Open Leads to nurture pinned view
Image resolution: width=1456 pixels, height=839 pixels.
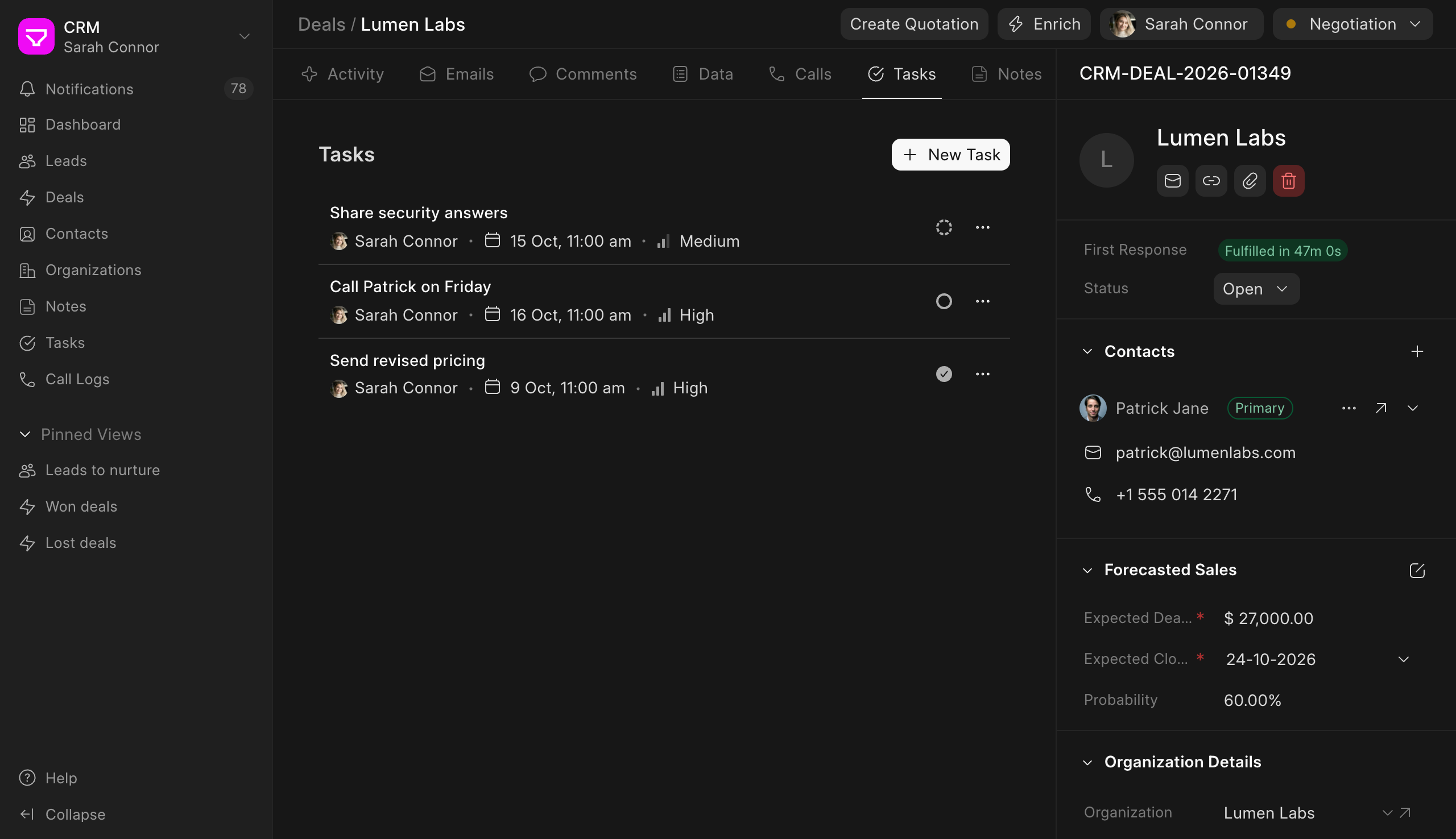[136, 470]
